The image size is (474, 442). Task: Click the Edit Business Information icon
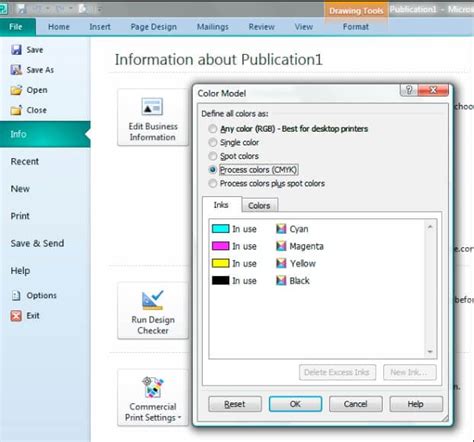pos(152,107)
